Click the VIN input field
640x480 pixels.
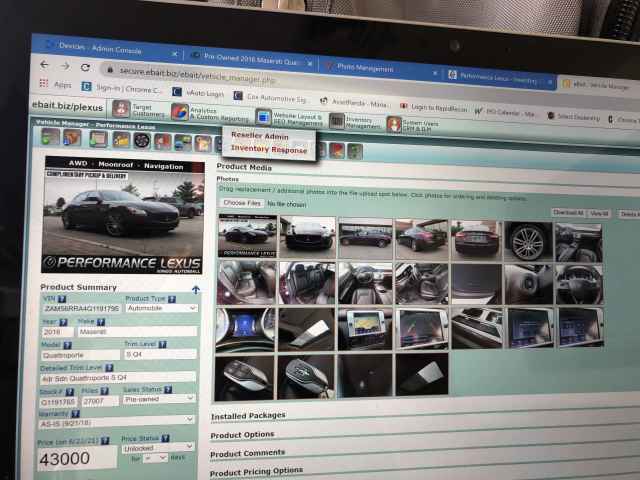(x=82, y=309)
